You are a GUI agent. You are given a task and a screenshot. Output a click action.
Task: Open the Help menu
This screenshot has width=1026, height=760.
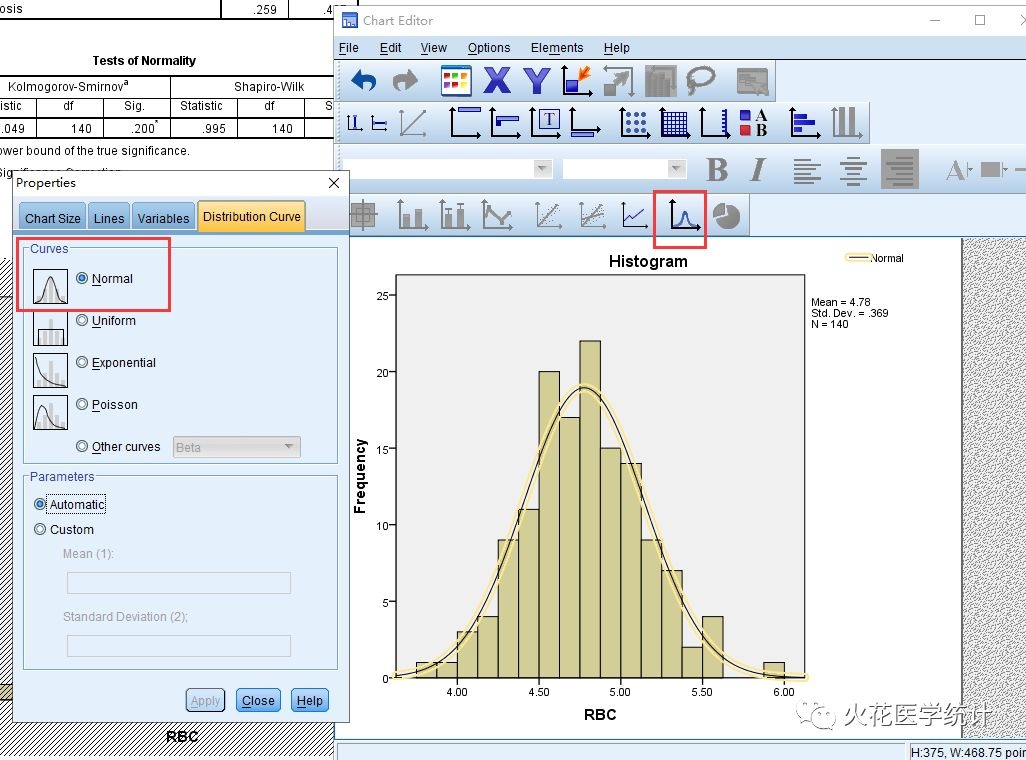(616, 48)
